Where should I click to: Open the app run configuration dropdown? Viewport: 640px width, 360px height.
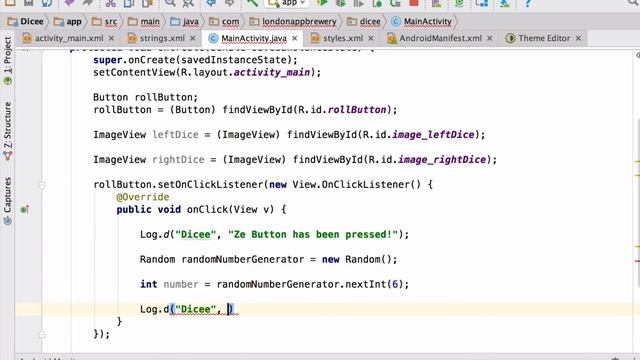288,3
